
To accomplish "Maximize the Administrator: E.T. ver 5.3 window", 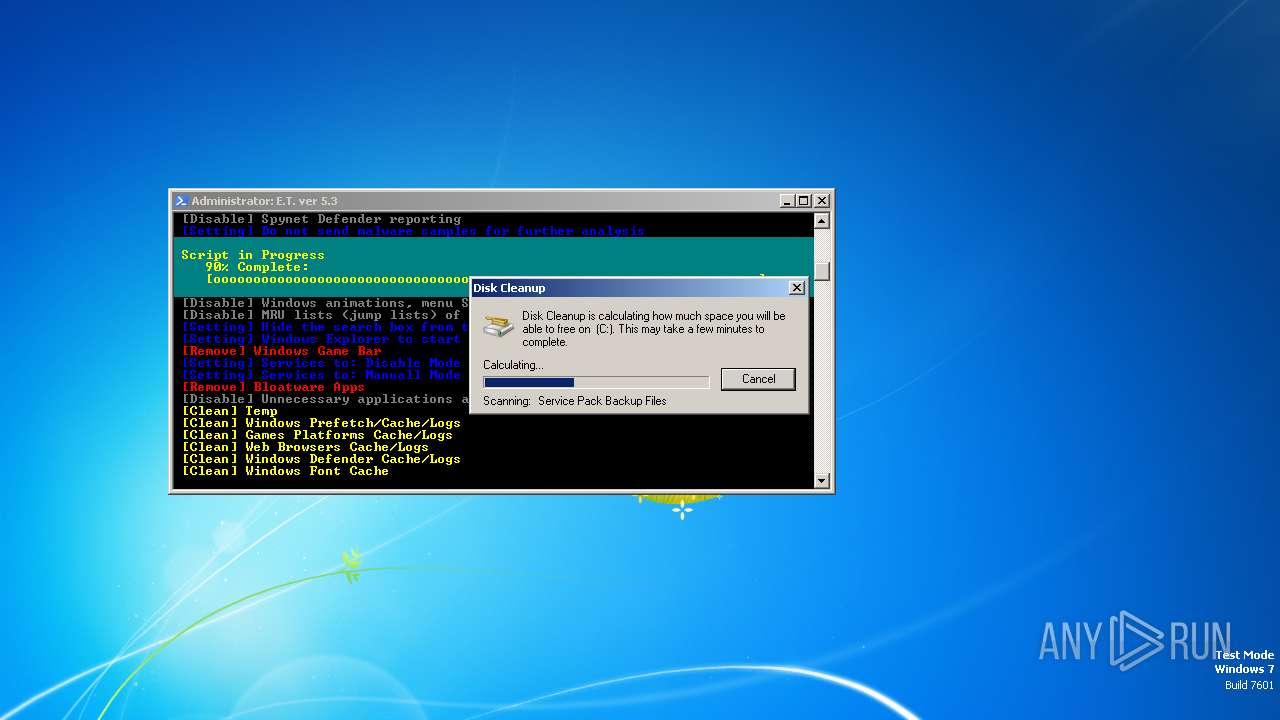I will (x=804, y=201).
